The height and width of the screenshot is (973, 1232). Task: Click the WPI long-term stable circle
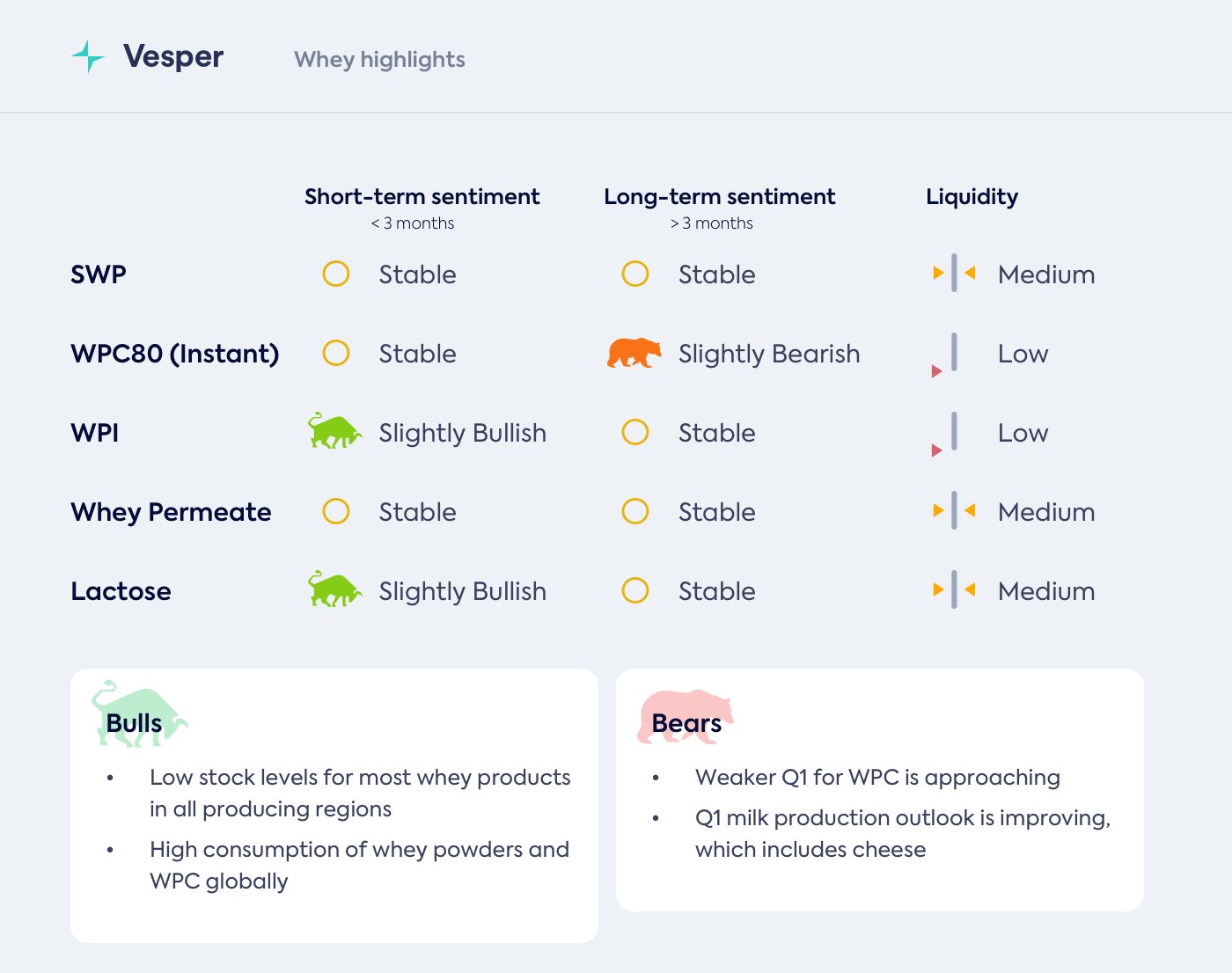pos(635,432)
